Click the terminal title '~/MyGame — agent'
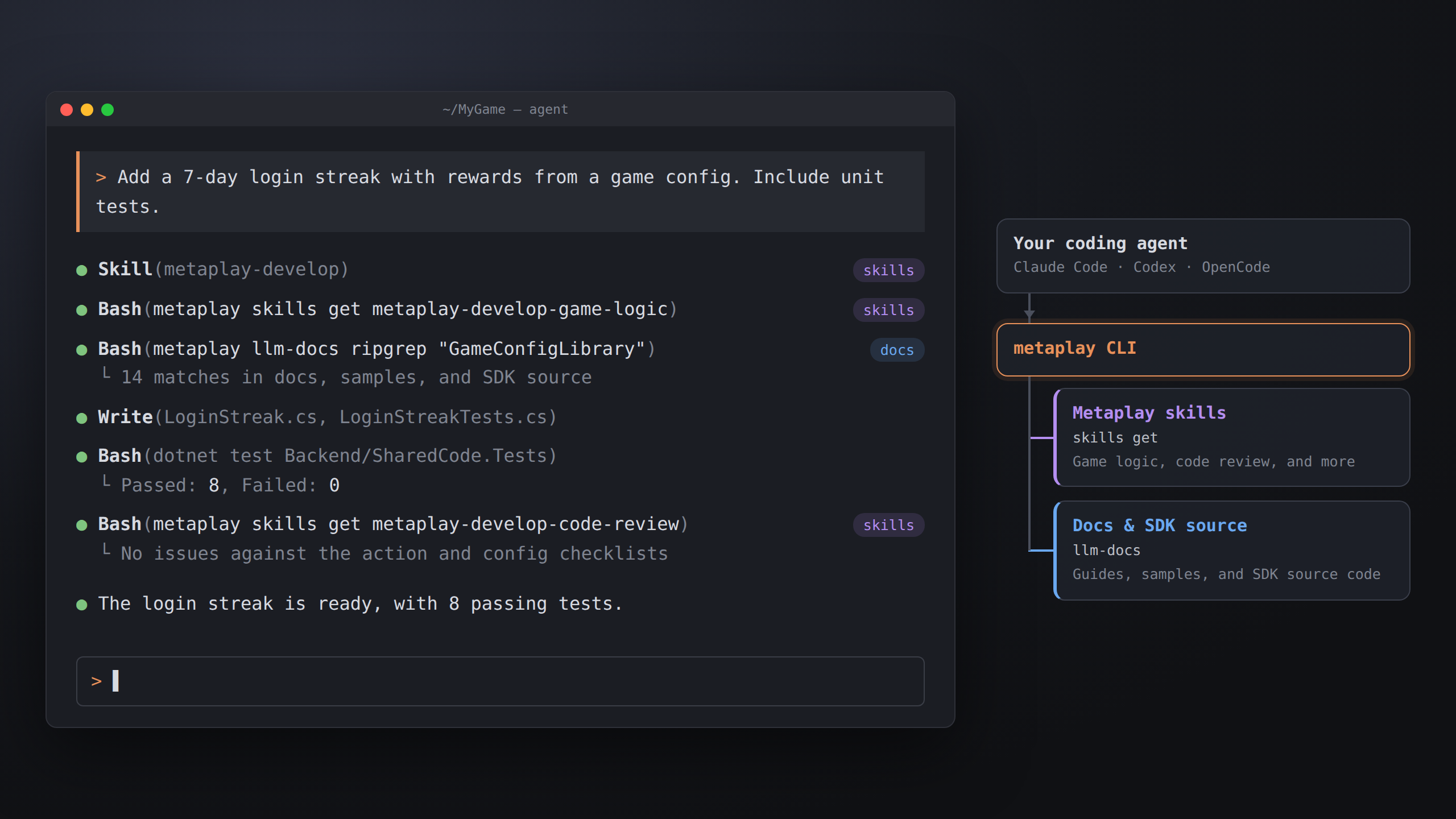1456x819 pixels. (505, 109)
